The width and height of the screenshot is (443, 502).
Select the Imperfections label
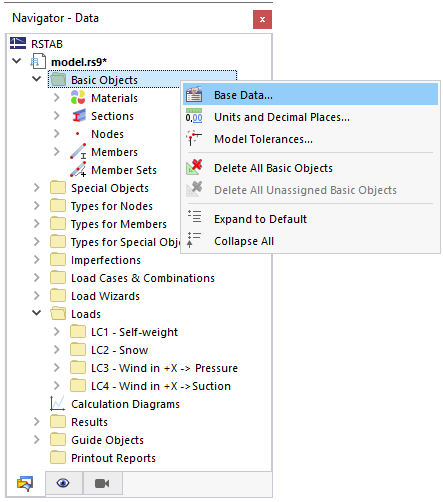[x=106, y=260]
